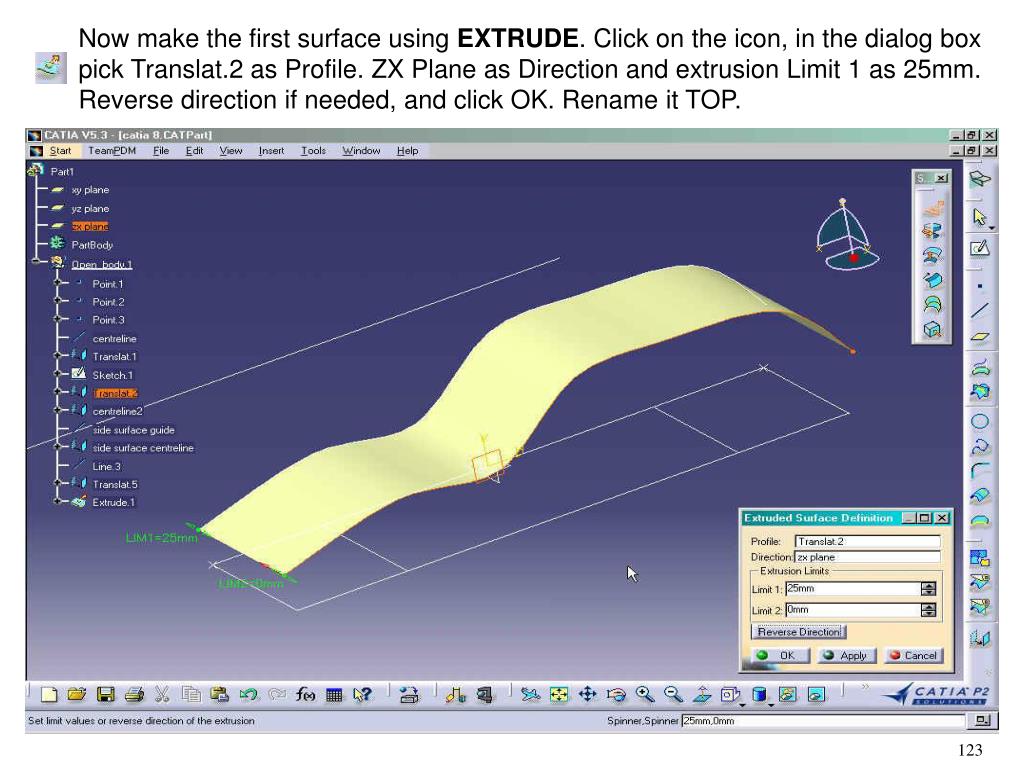Click the Fit All In view icon
Screen dimensions: 1024x768
coord(559,694)
